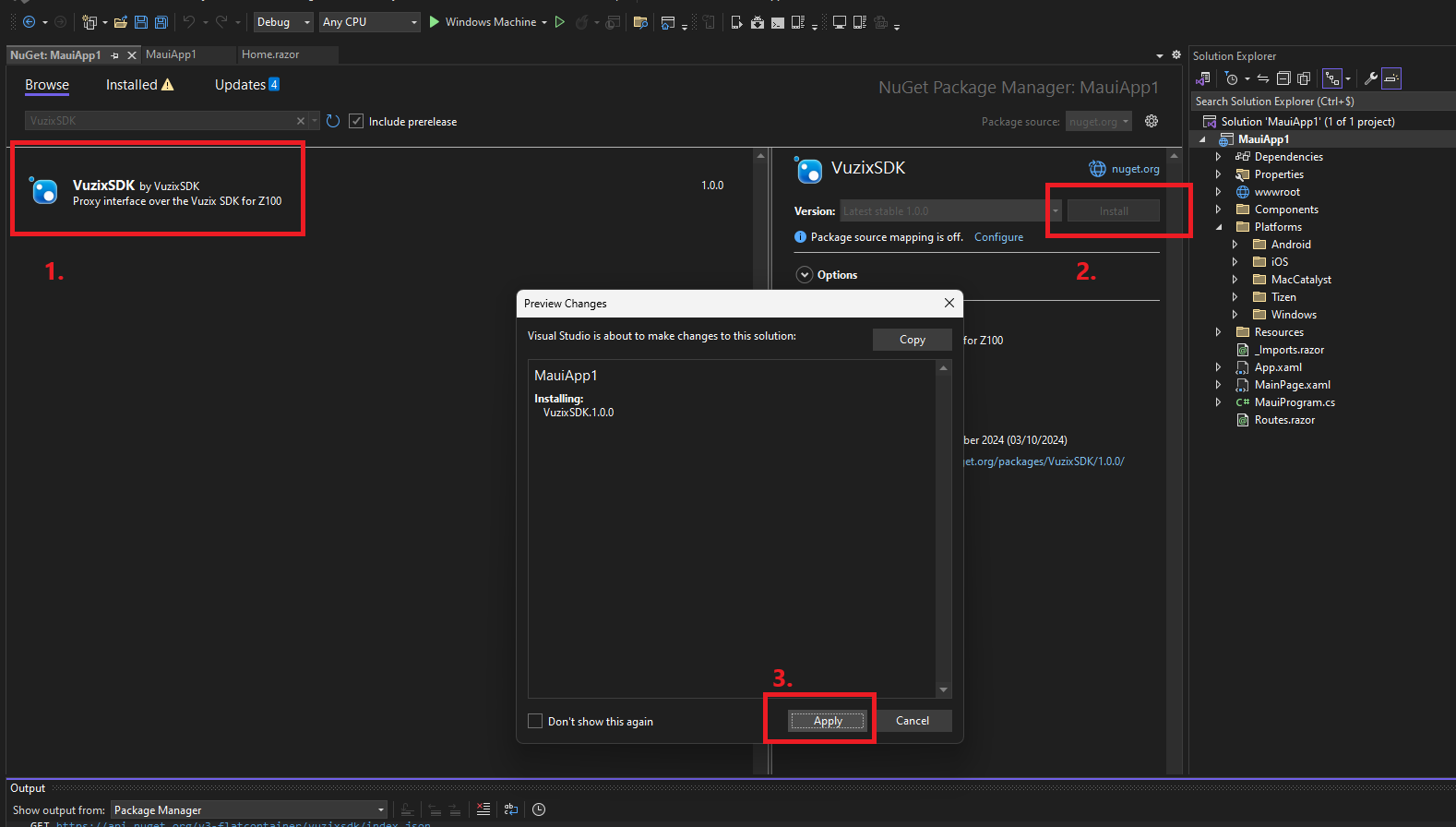
Task: Click the Copy button in dialog
Action: click(913, 340)
